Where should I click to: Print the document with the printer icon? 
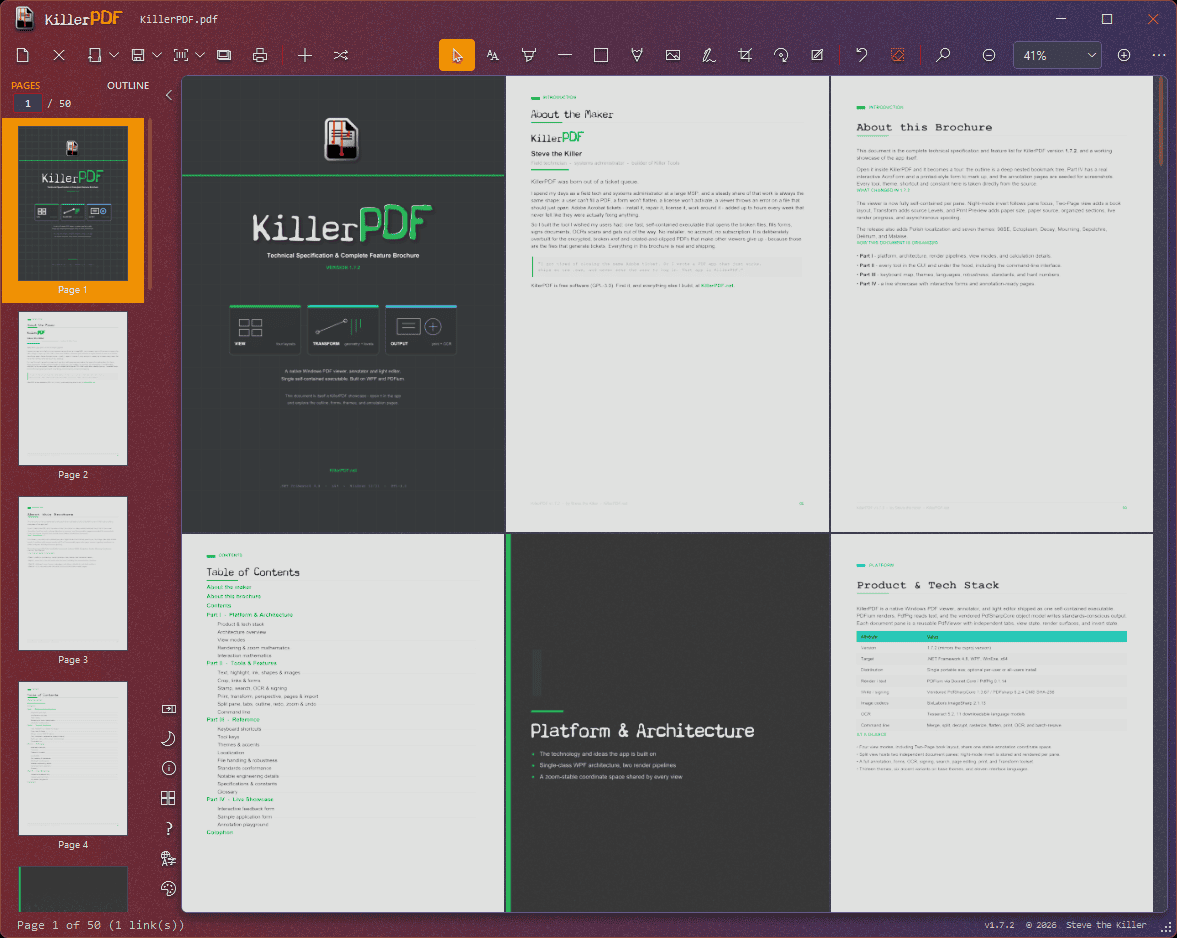point(260,56)
